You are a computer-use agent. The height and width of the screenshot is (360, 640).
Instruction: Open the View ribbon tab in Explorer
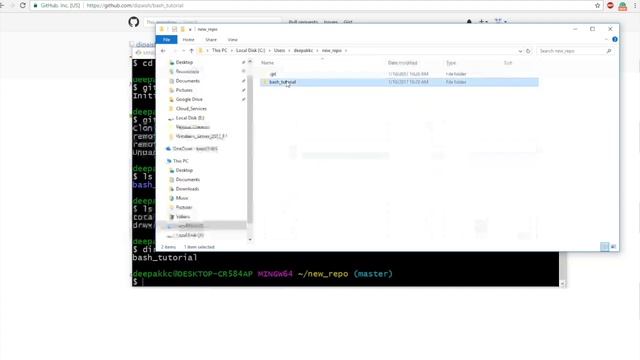point(232,40)
